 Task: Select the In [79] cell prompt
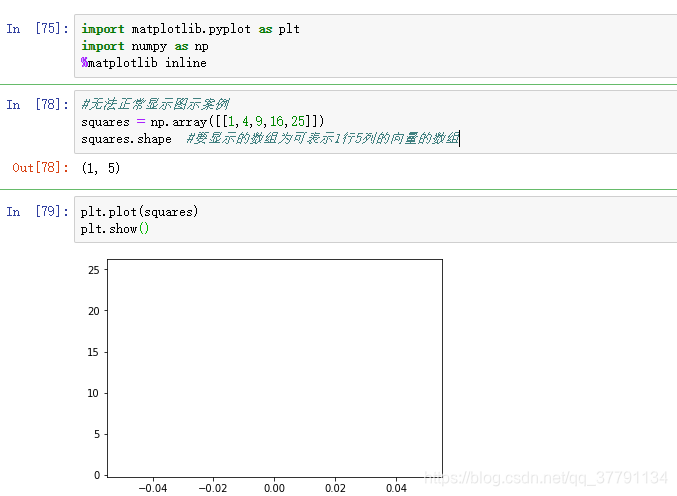(37, 212)
